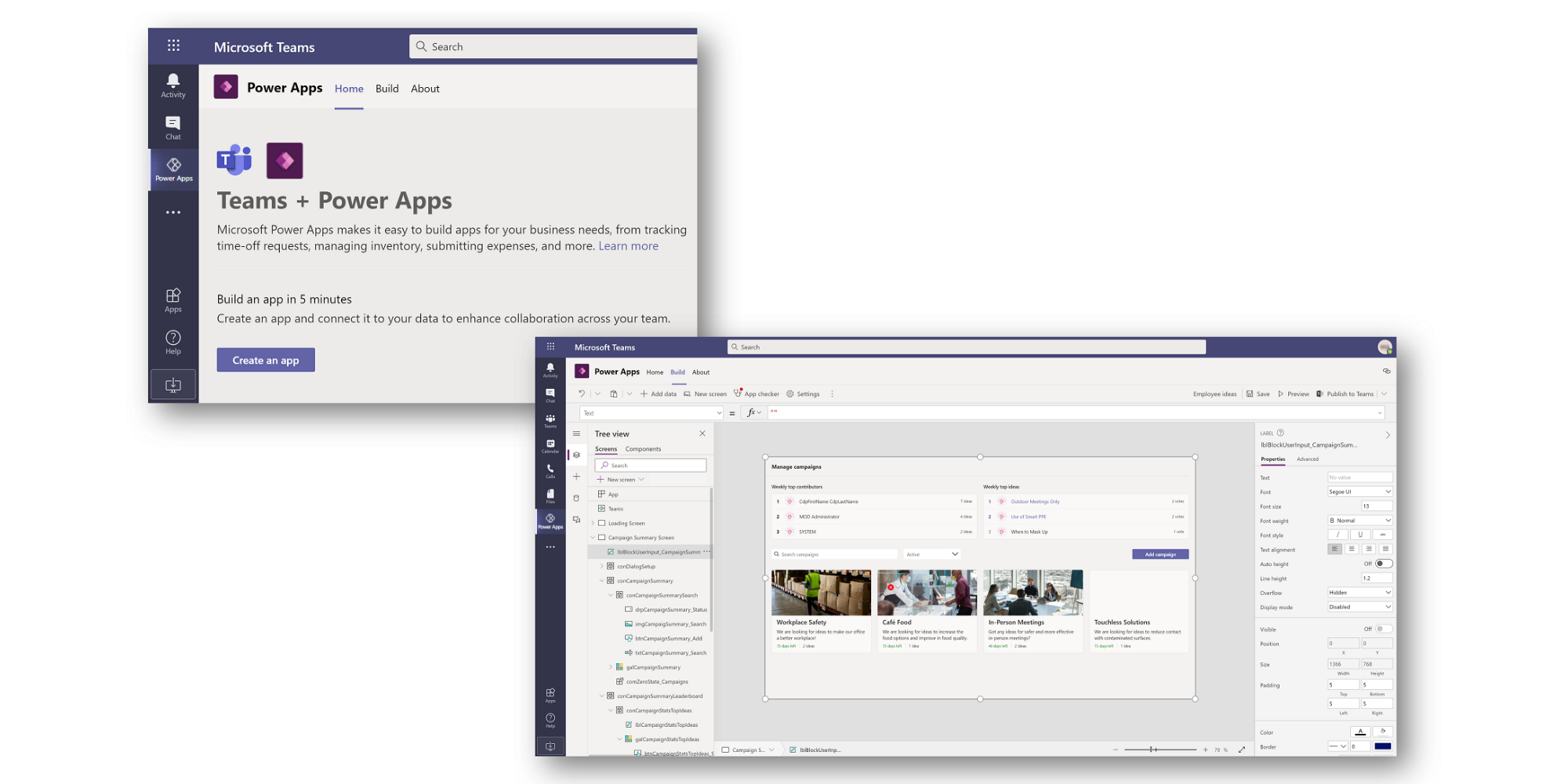The image size is (1568, 784).
Task: Open Settings from the Power Apps toolbar
Action: (x=803, y=394)
